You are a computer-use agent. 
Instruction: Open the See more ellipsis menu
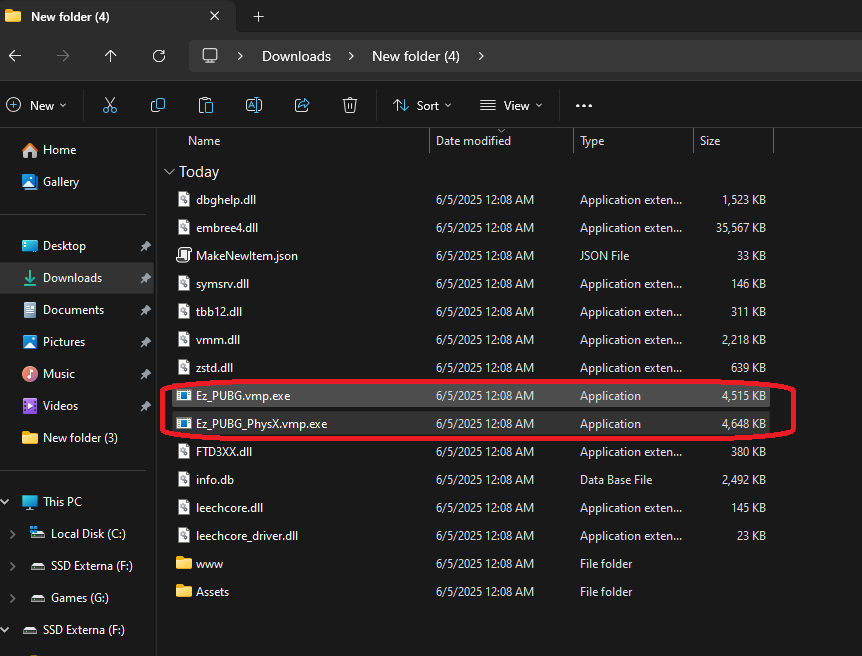(x=584, y=105)
